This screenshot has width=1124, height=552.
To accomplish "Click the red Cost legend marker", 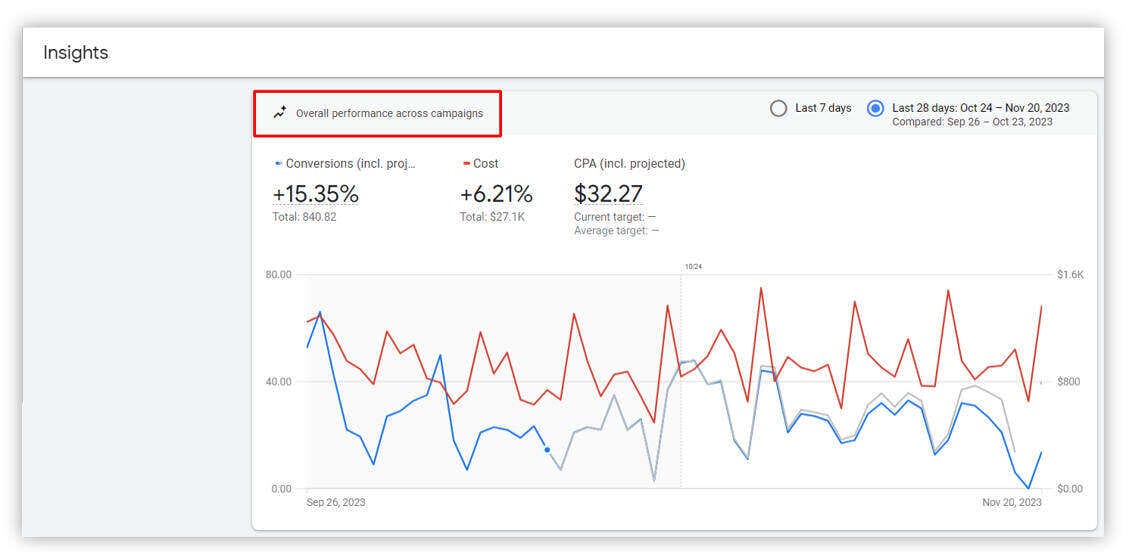I will (466, 163).
